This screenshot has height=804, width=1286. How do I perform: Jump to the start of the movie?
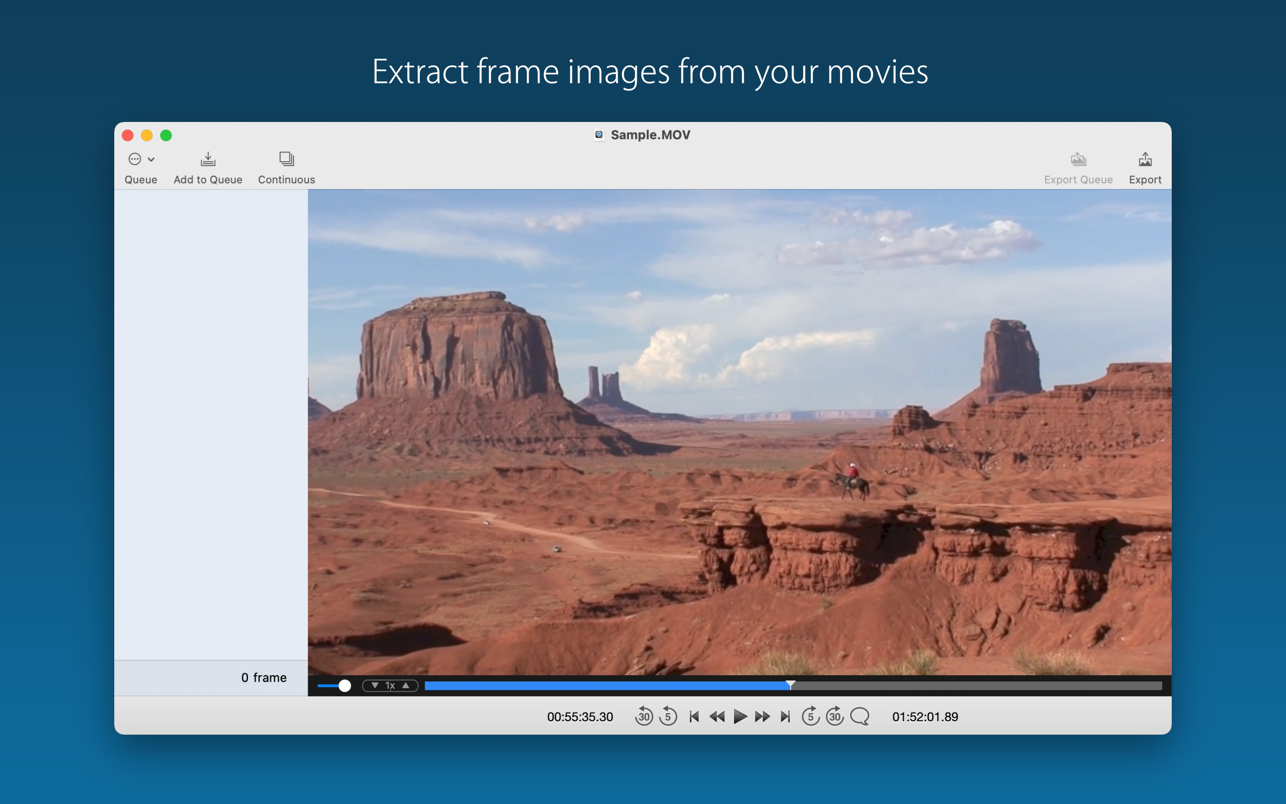694,717
